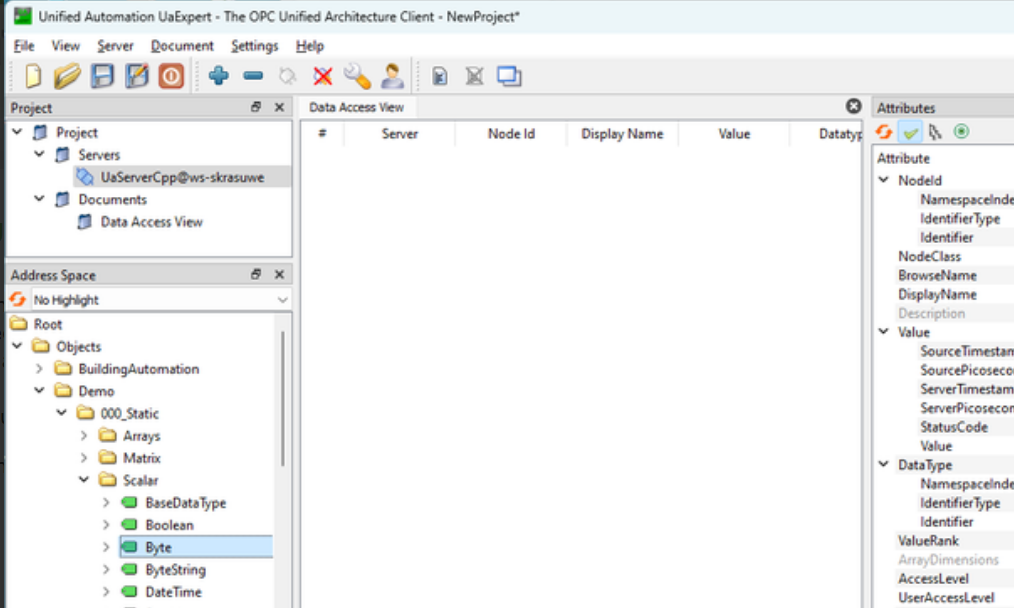The width and height of the screenshot is (1014, 608).
Task: Click the Value column header
Action: pyautogui.click(x=733, y=134)
